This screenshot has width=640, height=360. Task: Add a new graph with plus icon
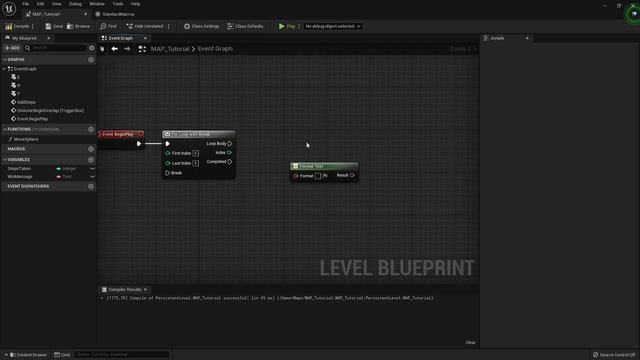pyautogui.click(x=91, y=60)
